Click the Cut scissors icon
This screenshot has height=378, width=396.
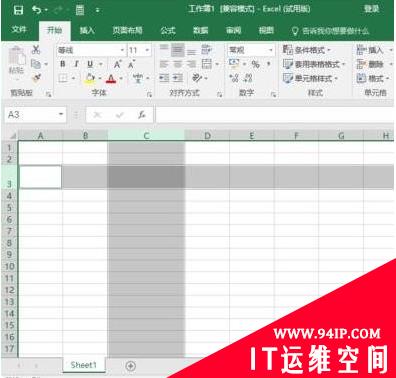pyautogui.click(x=36, y=50)
